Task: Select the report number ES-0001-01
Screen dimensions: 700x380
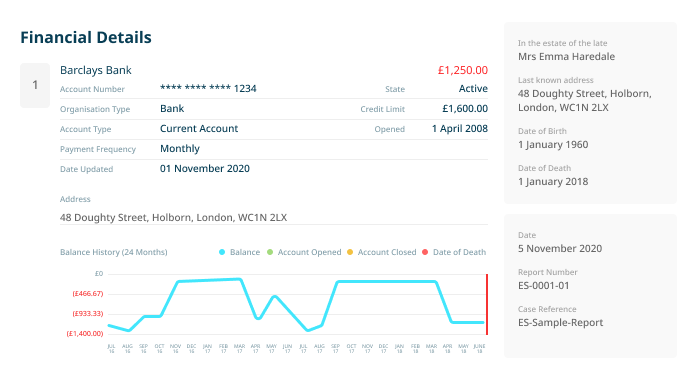Action: (544, 286)
